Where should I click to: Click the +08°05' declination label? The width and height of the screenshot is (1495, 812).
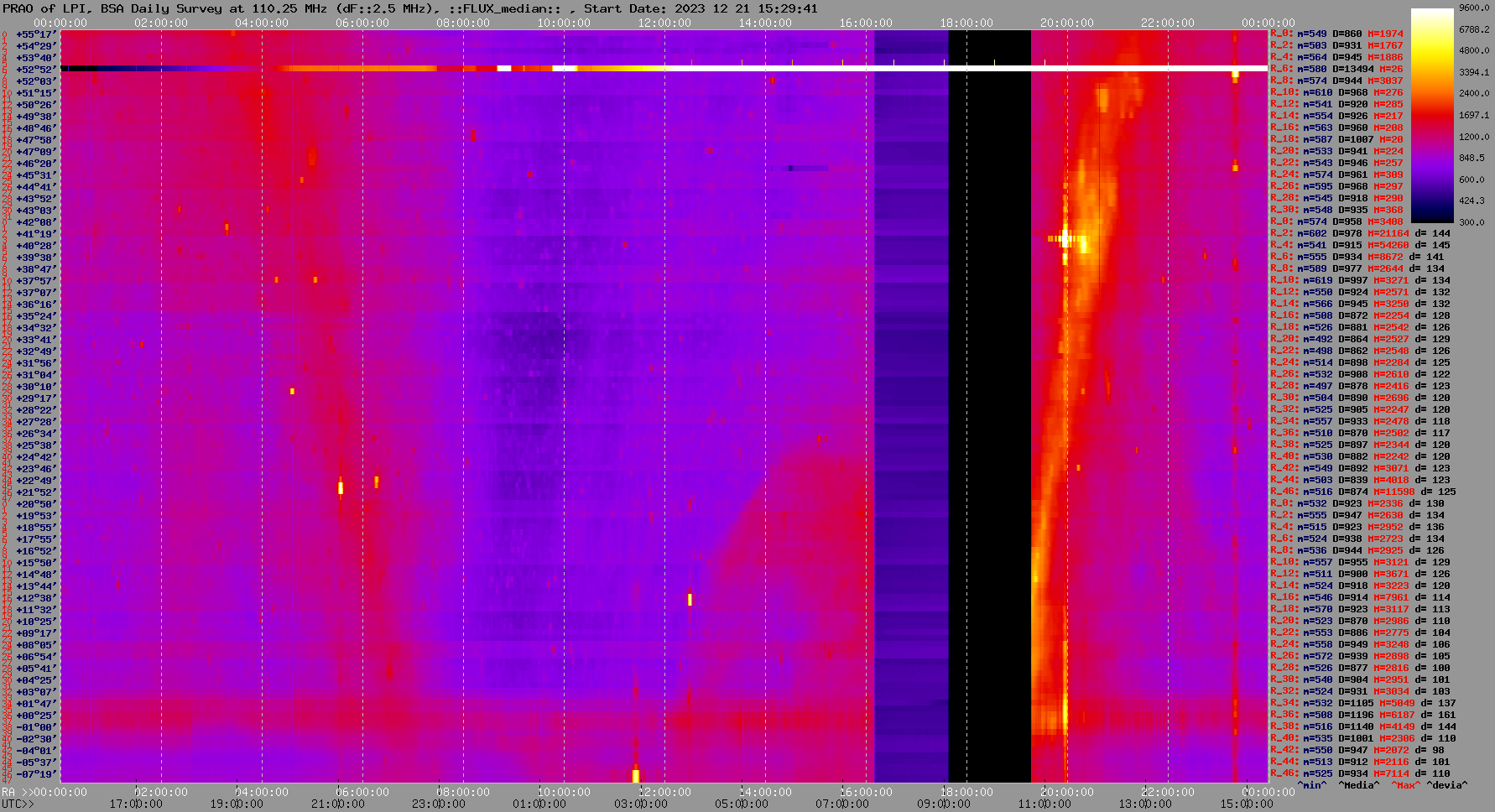[36, 645]
